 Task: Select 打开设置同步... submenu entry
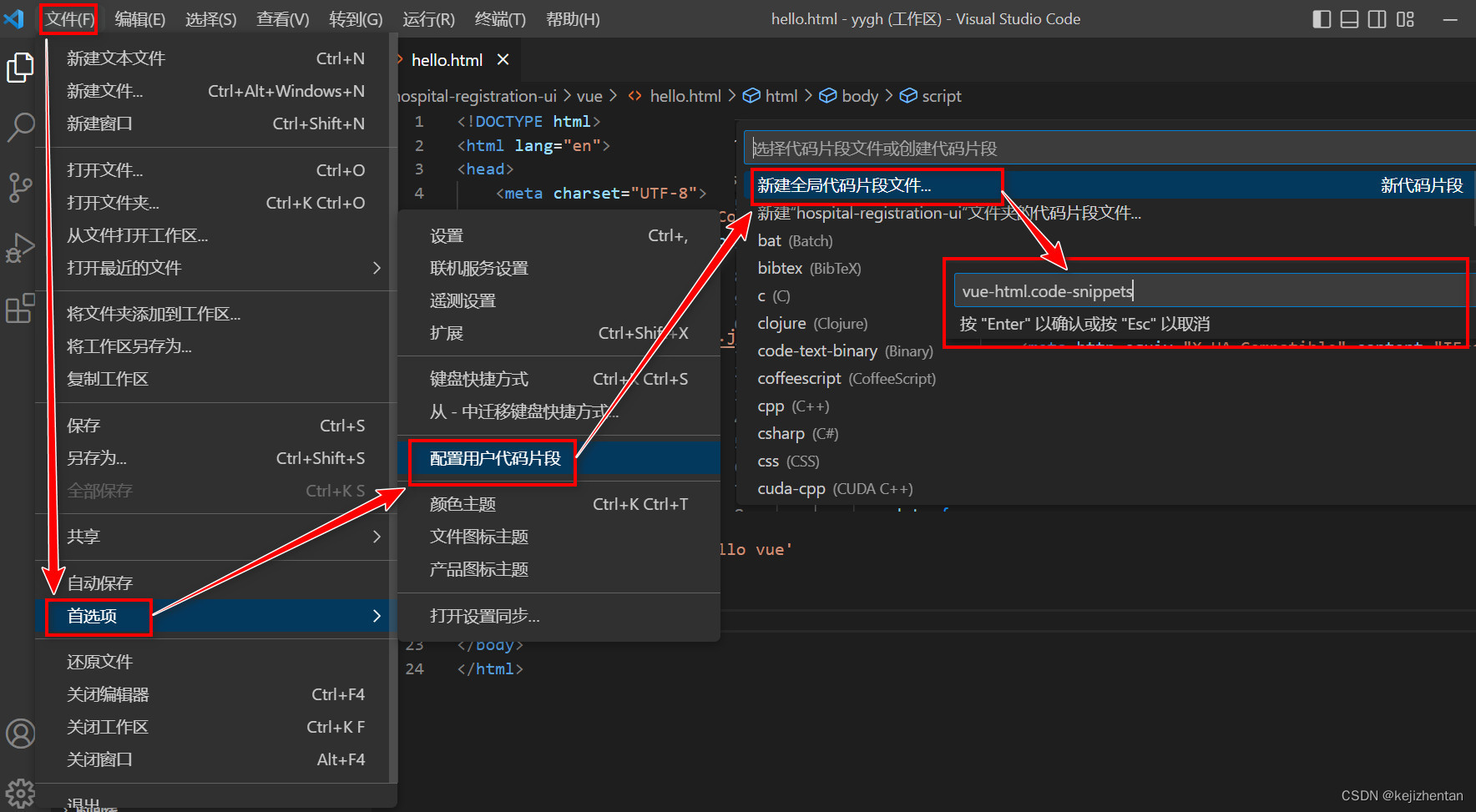[559, 616]
